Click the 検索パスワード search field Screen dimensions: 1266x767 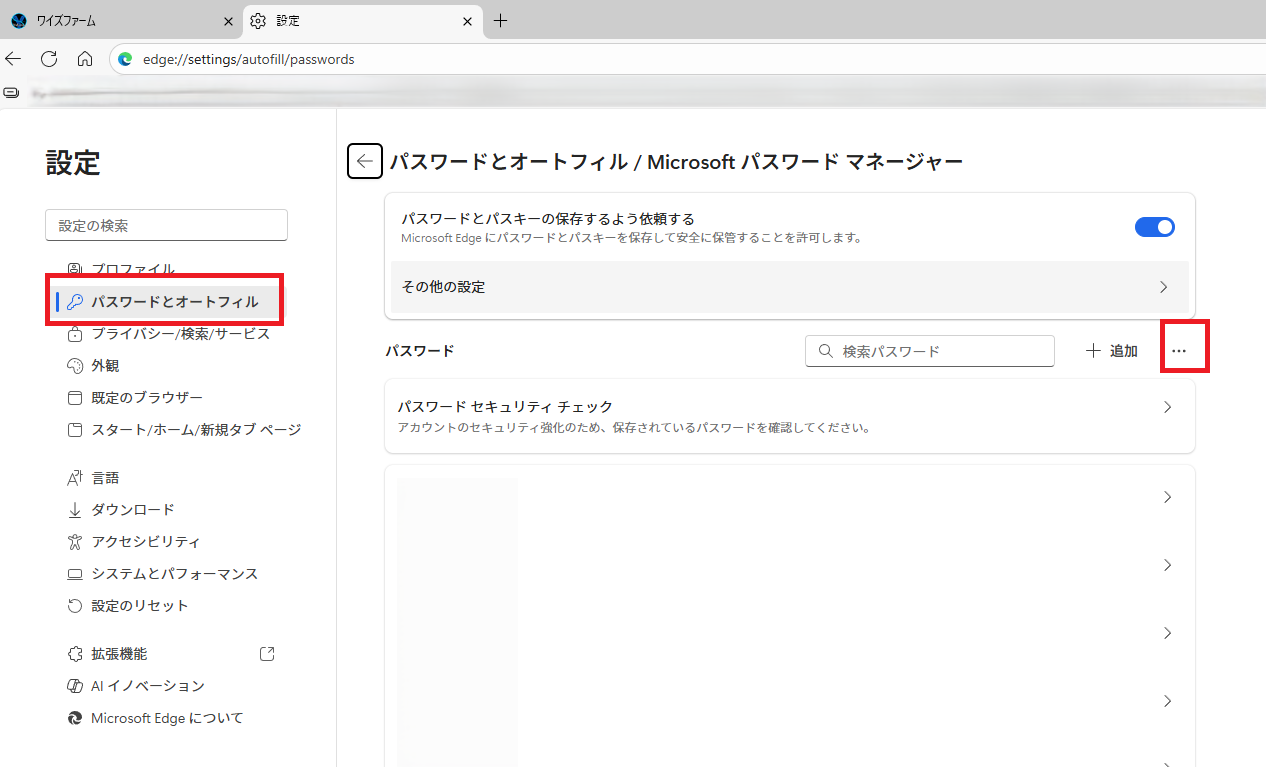(940, 351)
